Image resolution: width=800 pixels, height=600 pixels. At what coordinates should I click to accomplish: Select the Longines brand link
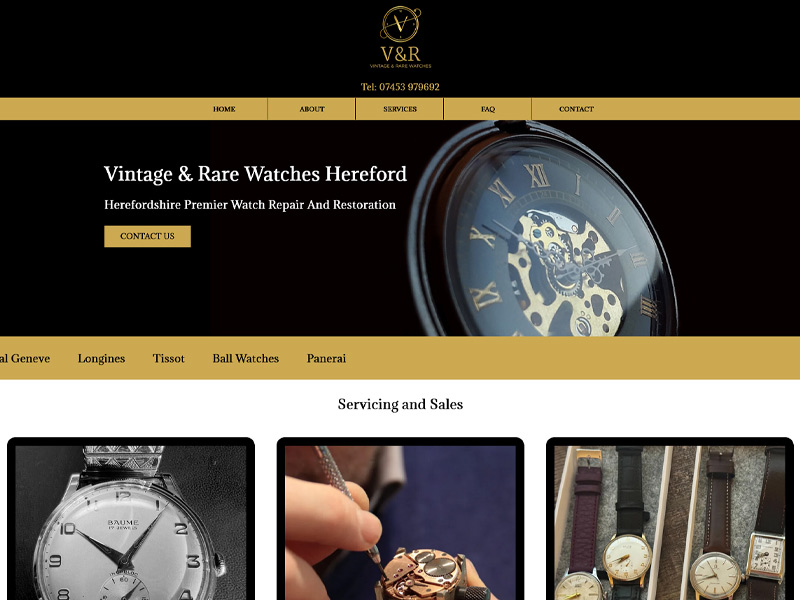pyautogui.click(x=101, y=358)
